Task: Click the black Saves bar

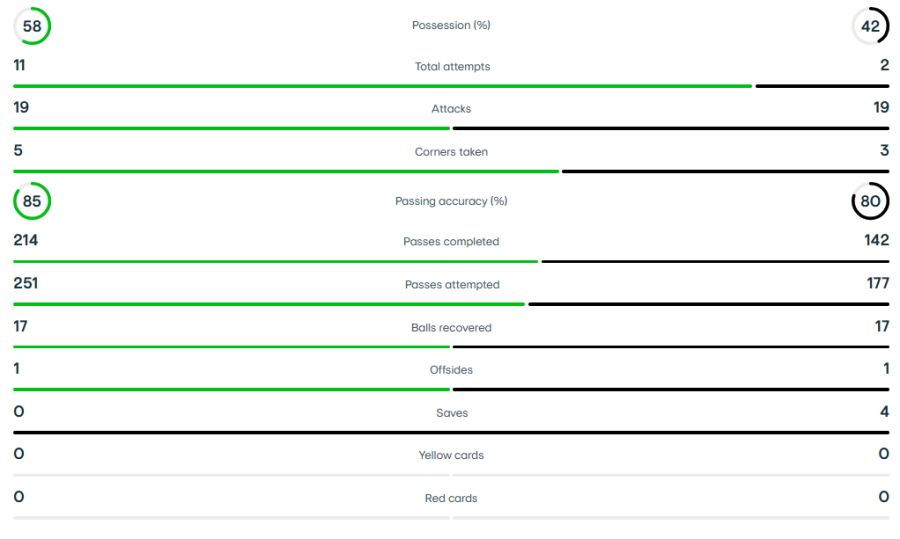Action: click(x=451, y=432)
